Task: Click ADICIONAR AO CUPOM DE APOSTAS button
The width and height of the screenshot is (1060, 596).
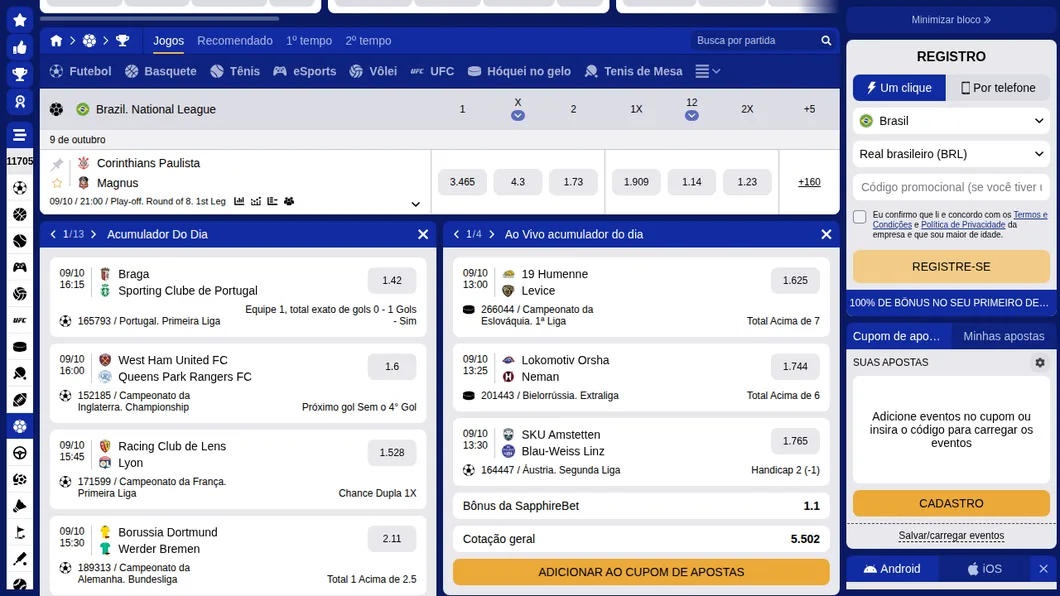Action: 641,572
